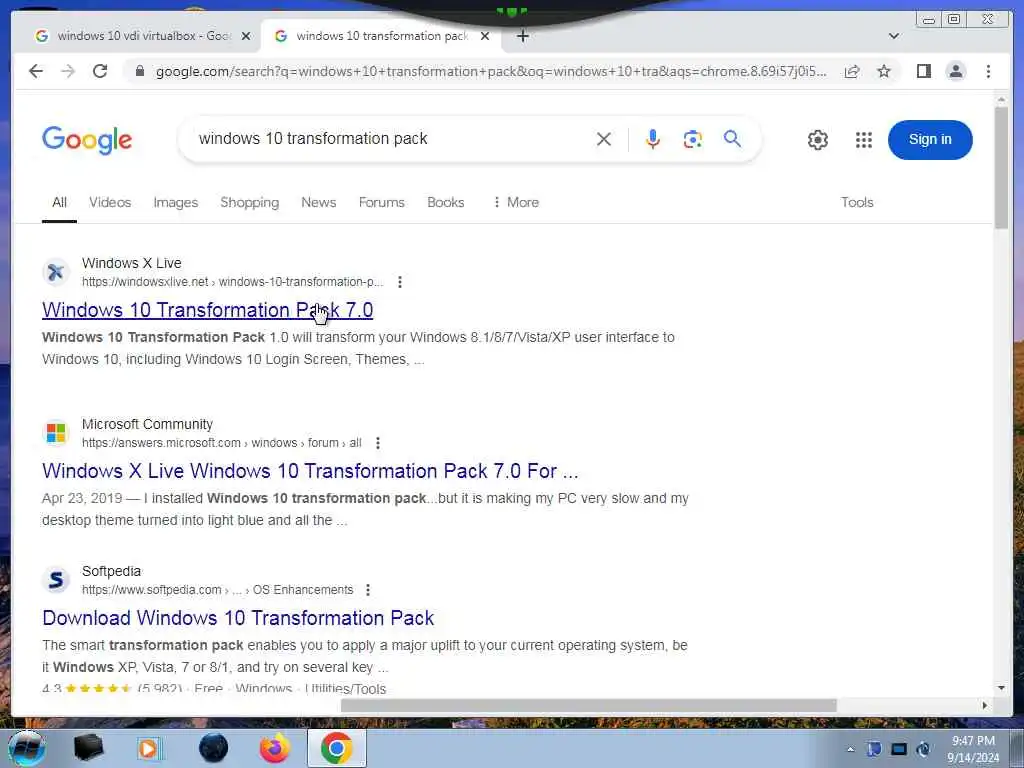Open Windows X Live Microsoft Community result
The height and width of the screenshot is (768, 1024).
coord(310,471)
